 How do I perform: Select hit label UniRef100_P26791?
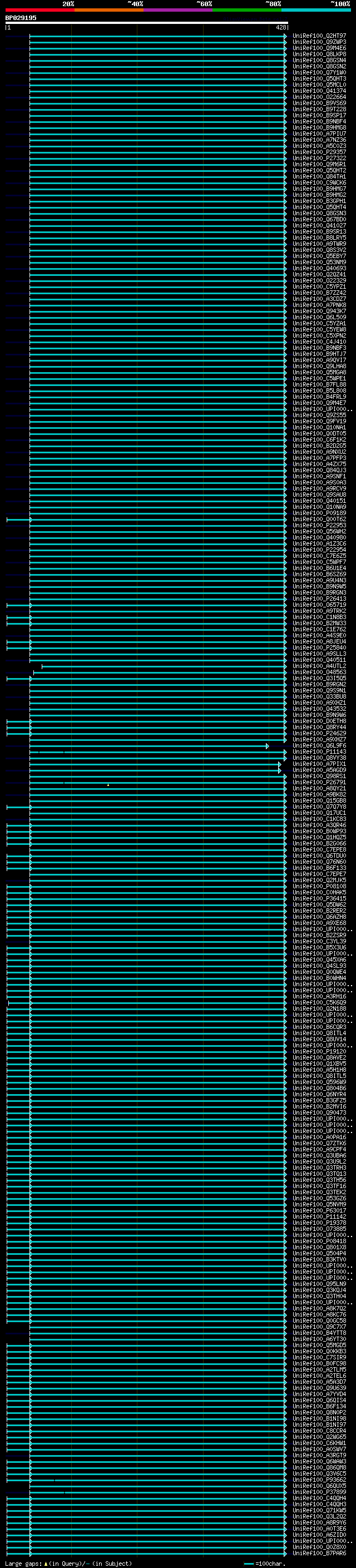click(319, 782)
